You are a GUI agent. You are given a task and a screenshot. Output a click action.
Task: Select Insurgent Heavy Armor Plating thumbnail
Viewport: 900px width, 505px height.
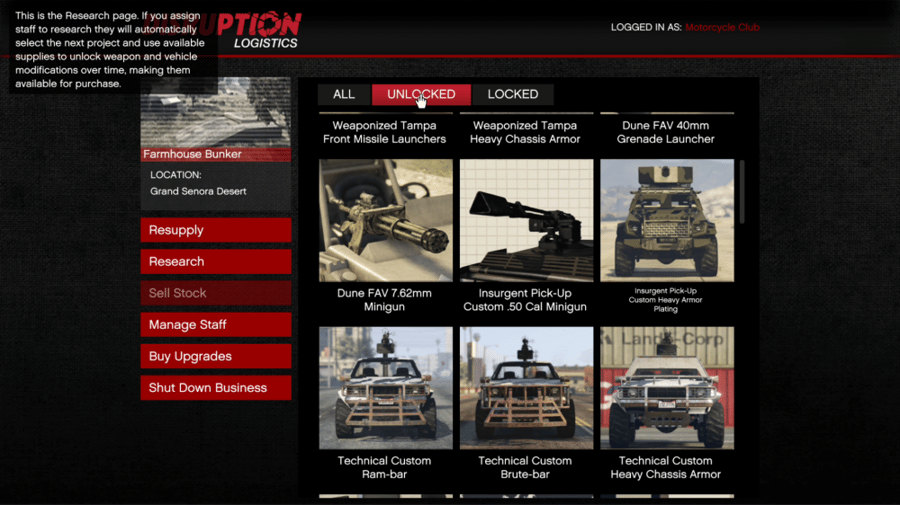[667, 220]
